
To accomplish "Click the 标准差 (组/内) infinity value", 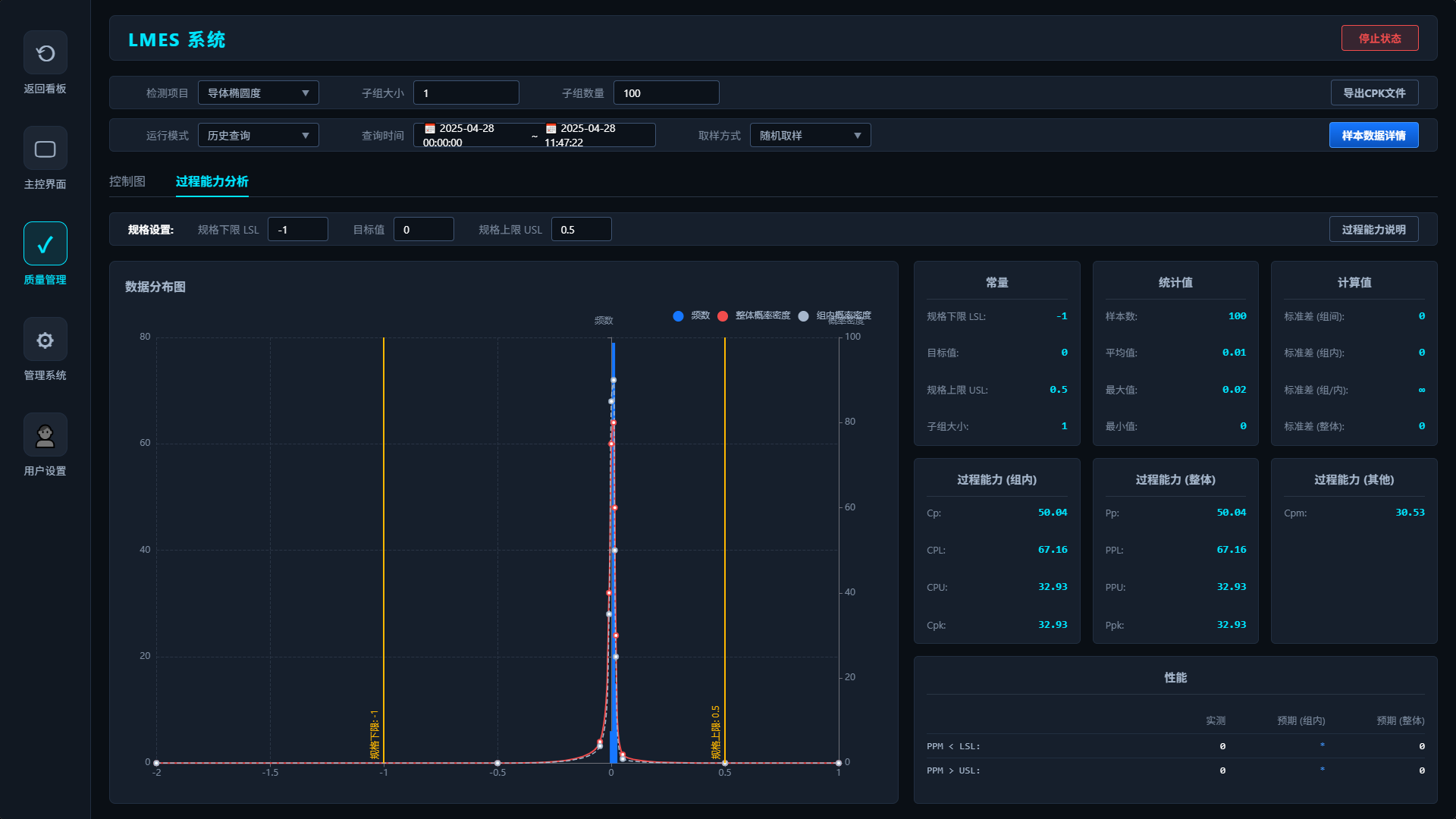I will tap(1422, 390).
